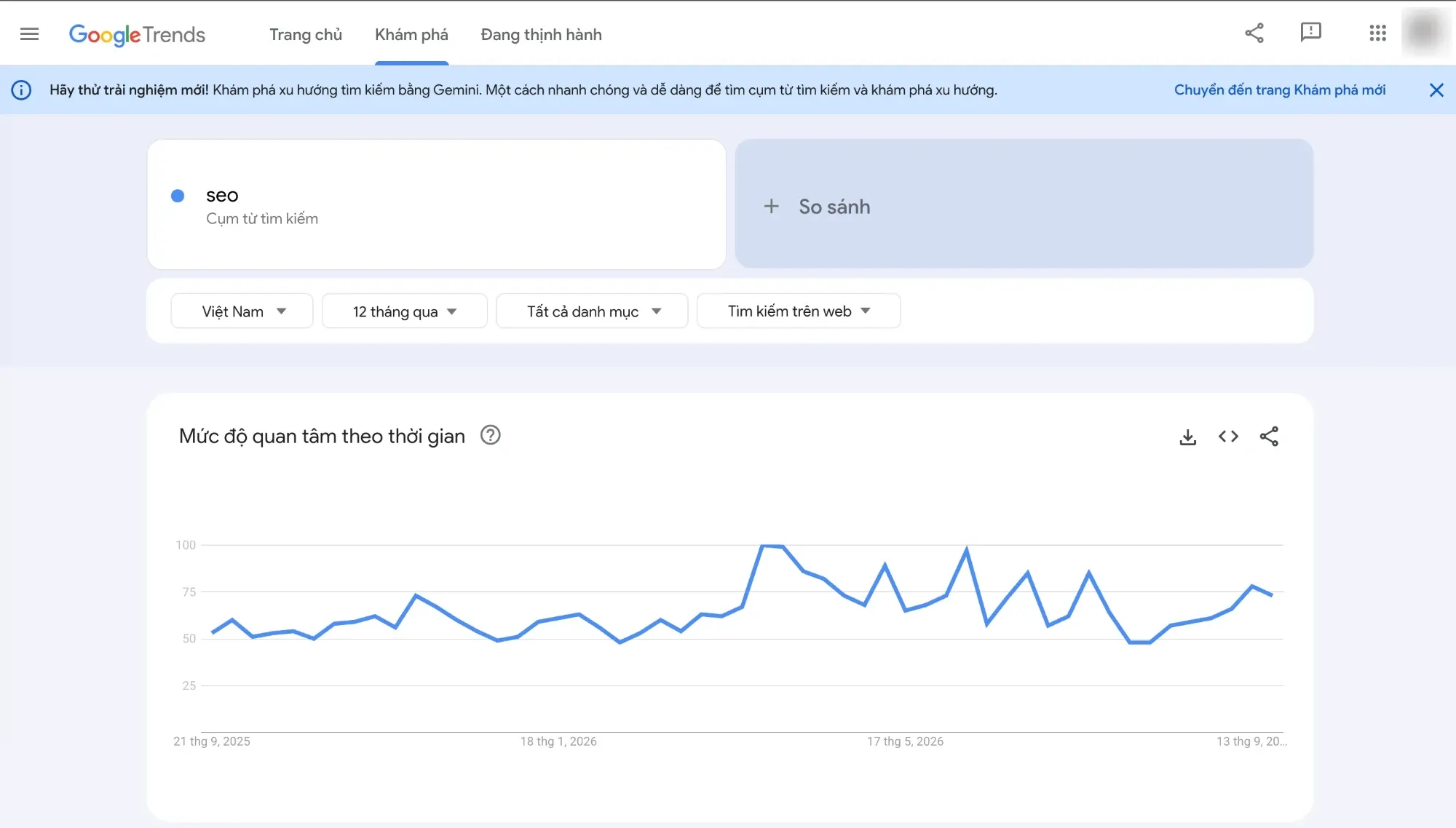Share via the header share icon
The height and width of the screenshot is (828, 1456).
click(1254, 33)
